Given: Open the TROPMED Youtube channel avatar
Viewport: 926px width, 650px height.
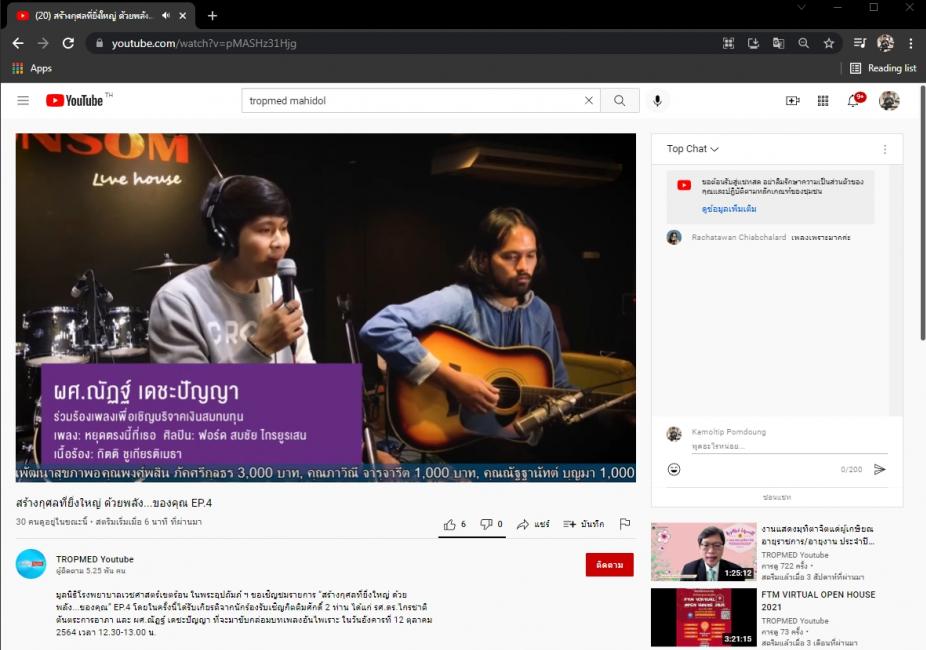Looking at the screenshot, I should (x=31, y=564).
